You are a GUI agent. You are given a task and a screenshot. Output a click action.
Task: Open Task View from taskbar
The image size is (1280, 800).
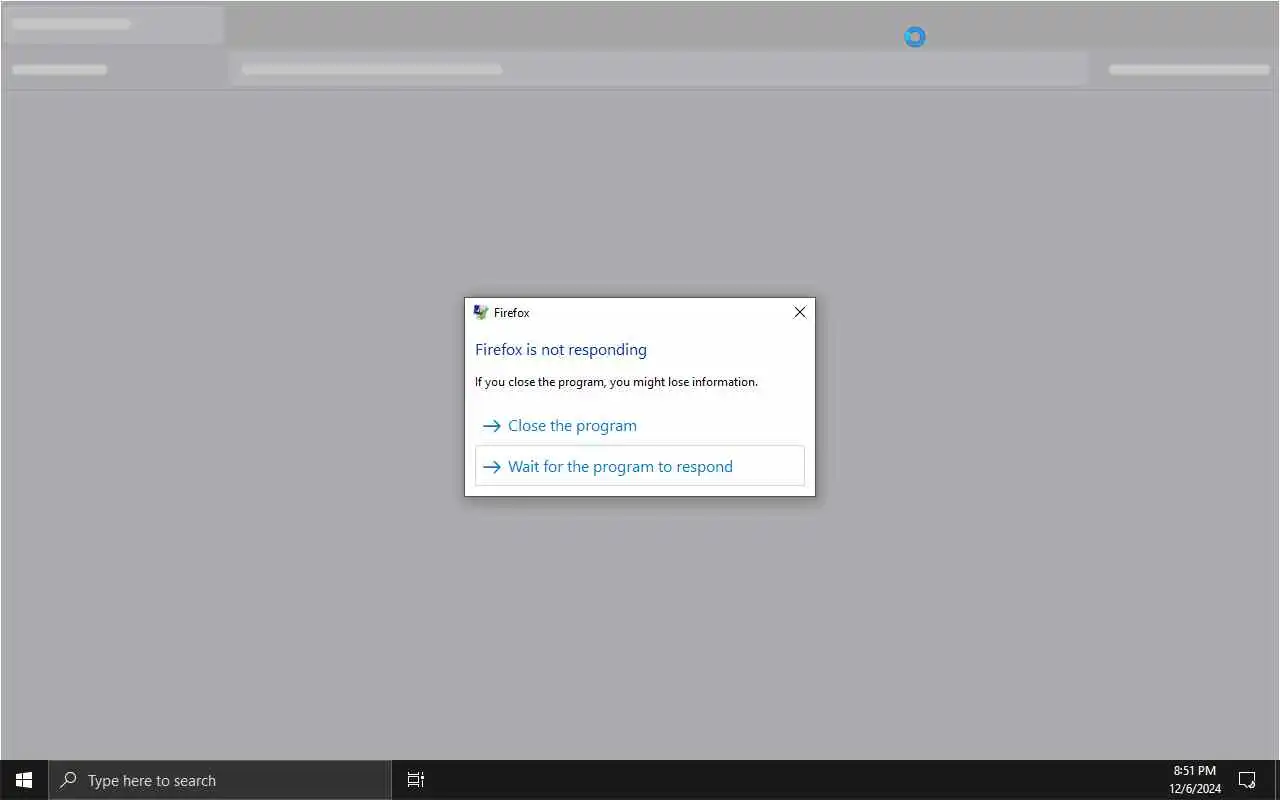[416, 780]
